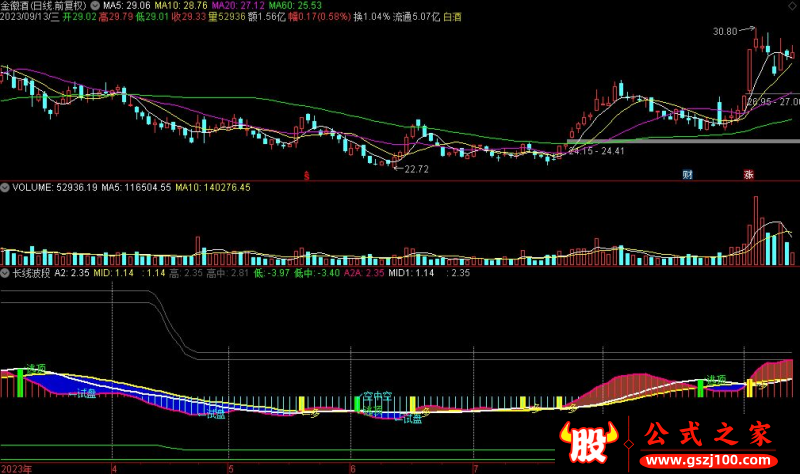Click the MID1: 1.14 indicator value

click(x=411, y=273)
